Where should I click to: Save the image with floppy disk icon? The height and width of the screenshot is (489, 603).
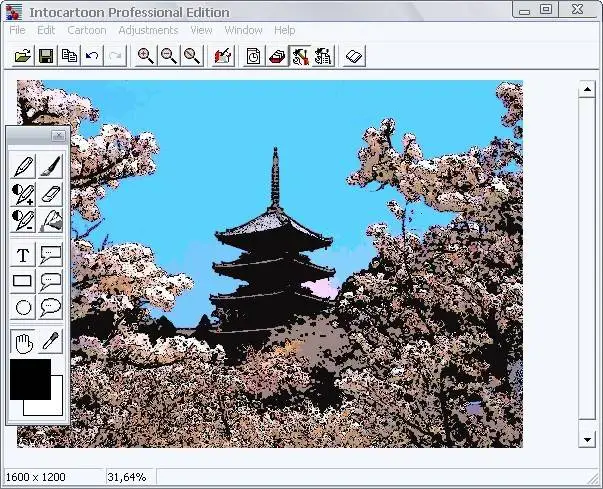coord(46,56)
